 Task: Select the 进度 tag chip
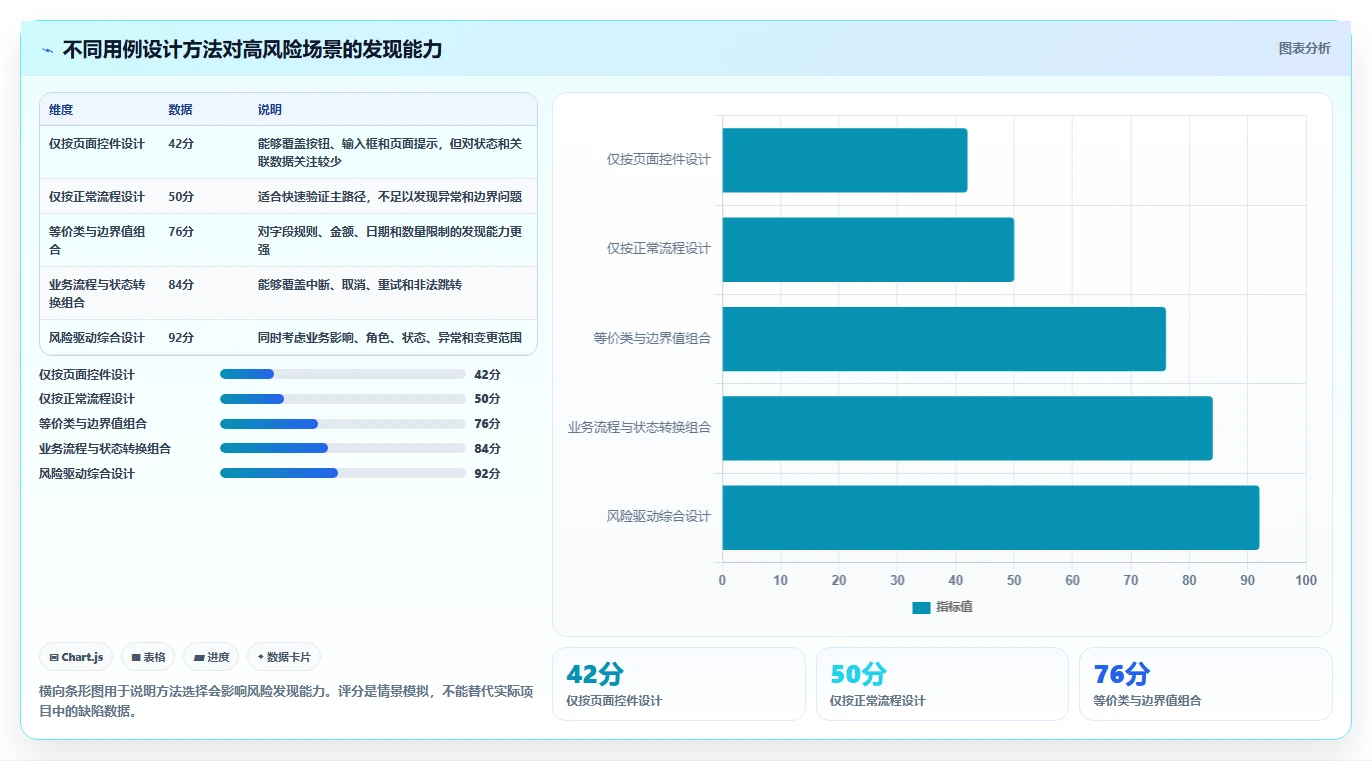[x=211, y=657]
